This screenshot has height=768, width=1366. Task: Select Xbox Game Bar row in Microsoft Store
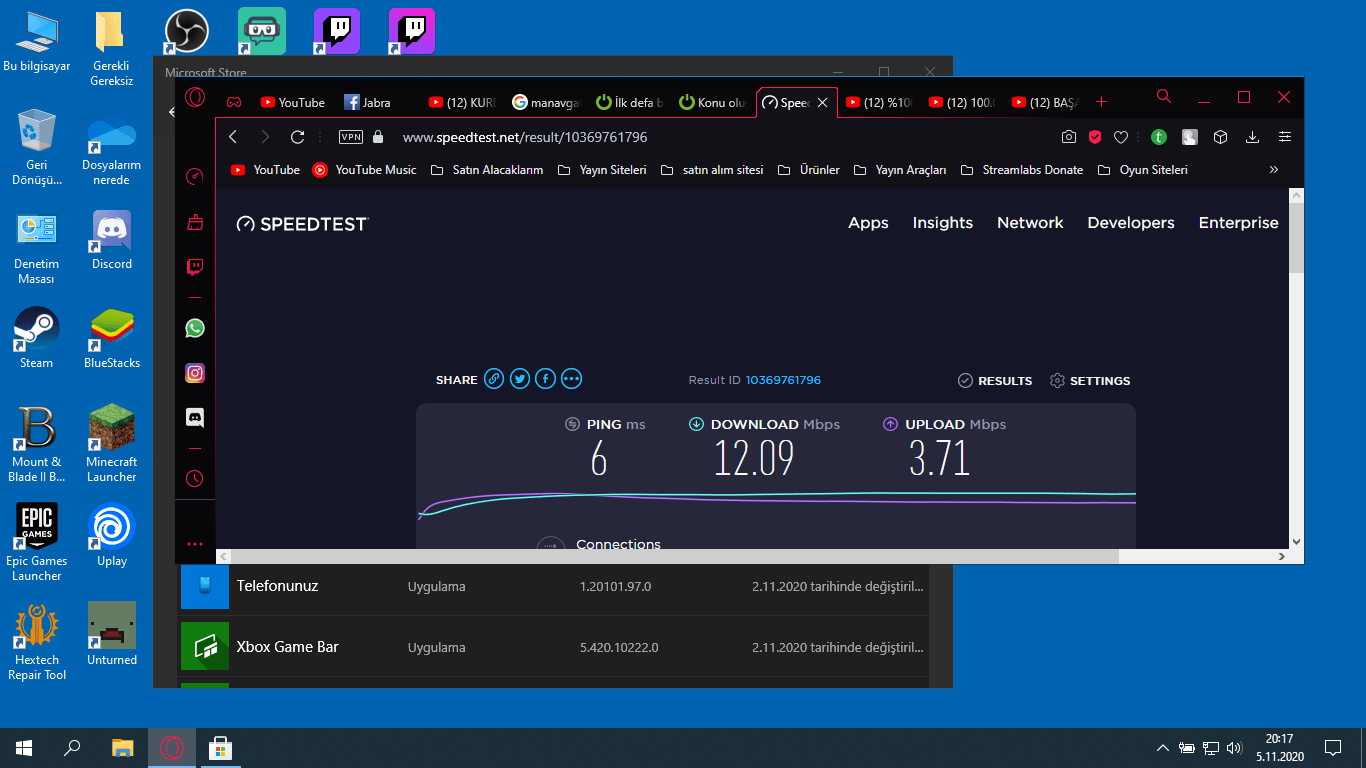553,647
